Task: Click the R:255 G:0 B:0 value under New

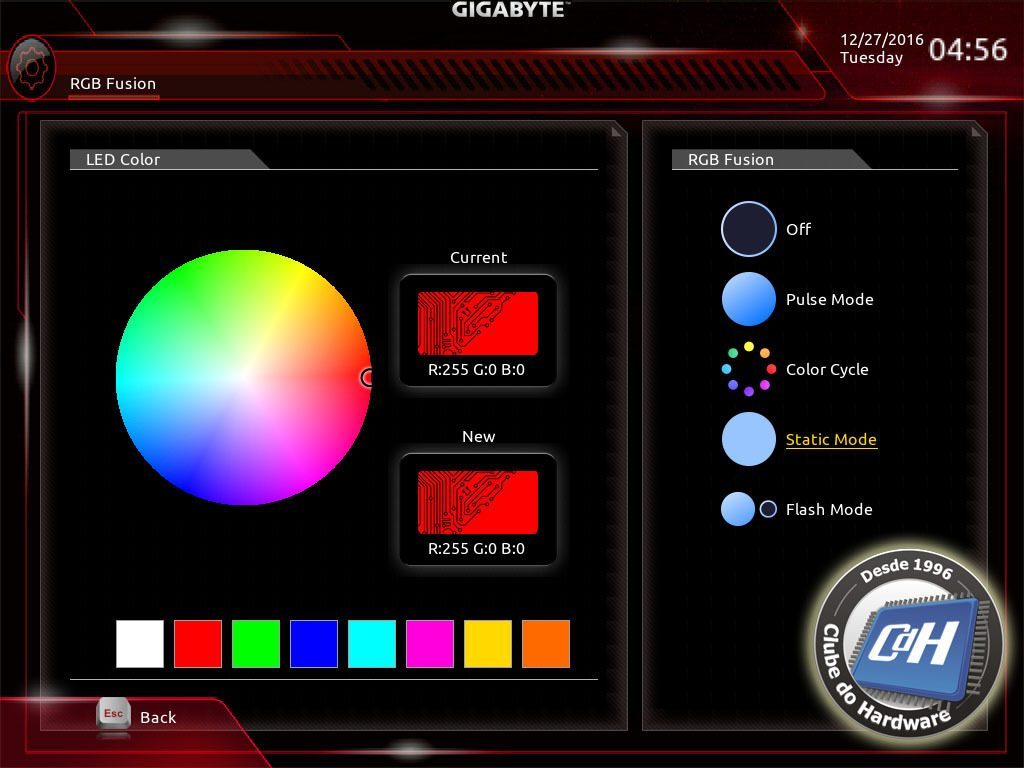Action: tap(476, 549)
